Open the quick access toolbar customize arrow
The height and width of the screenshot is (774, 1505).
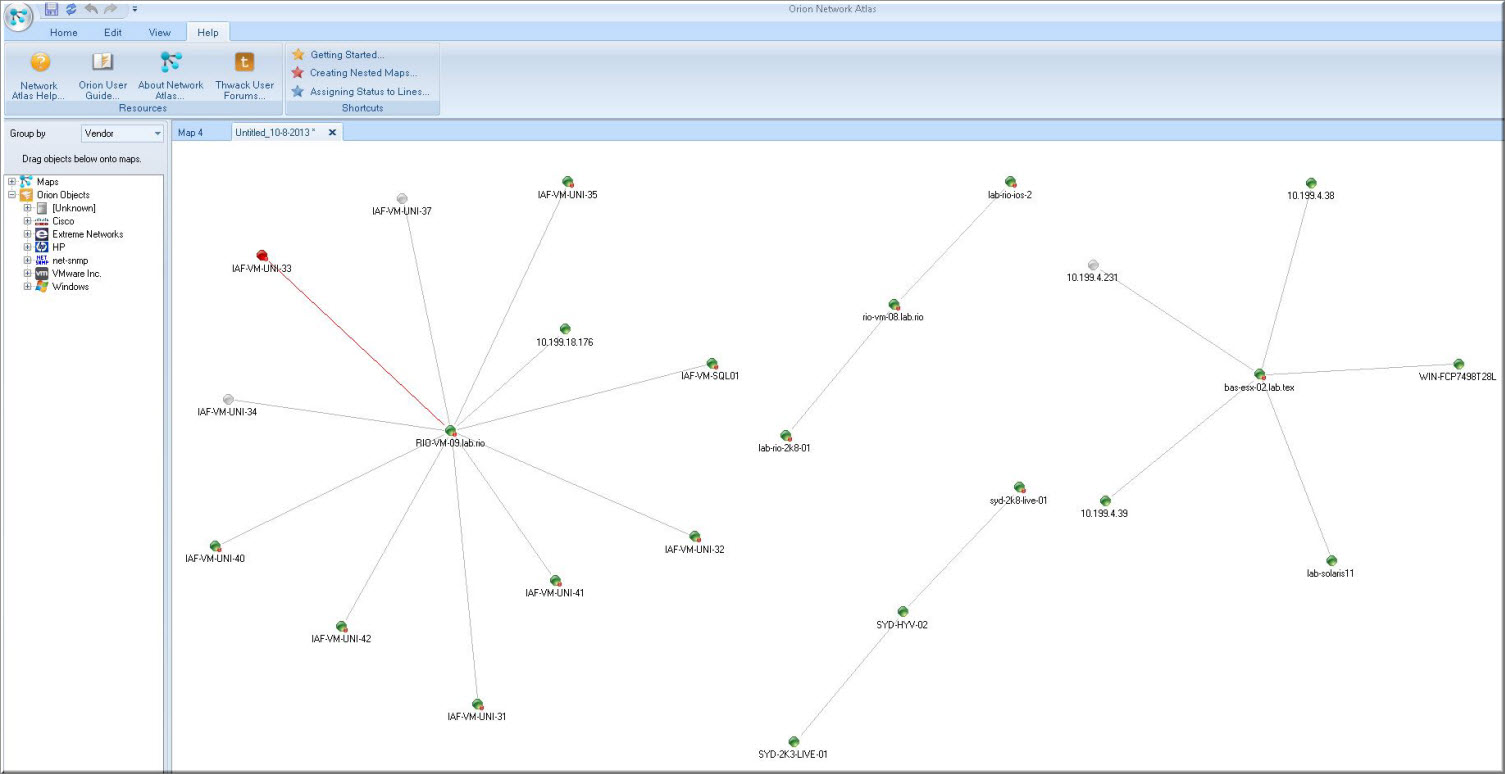134,9
